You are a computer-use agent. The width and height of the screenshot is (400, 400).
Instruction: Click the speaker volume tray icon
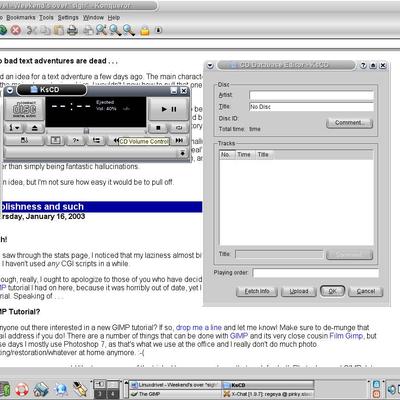pyautogui.click(x=392, y=389)
